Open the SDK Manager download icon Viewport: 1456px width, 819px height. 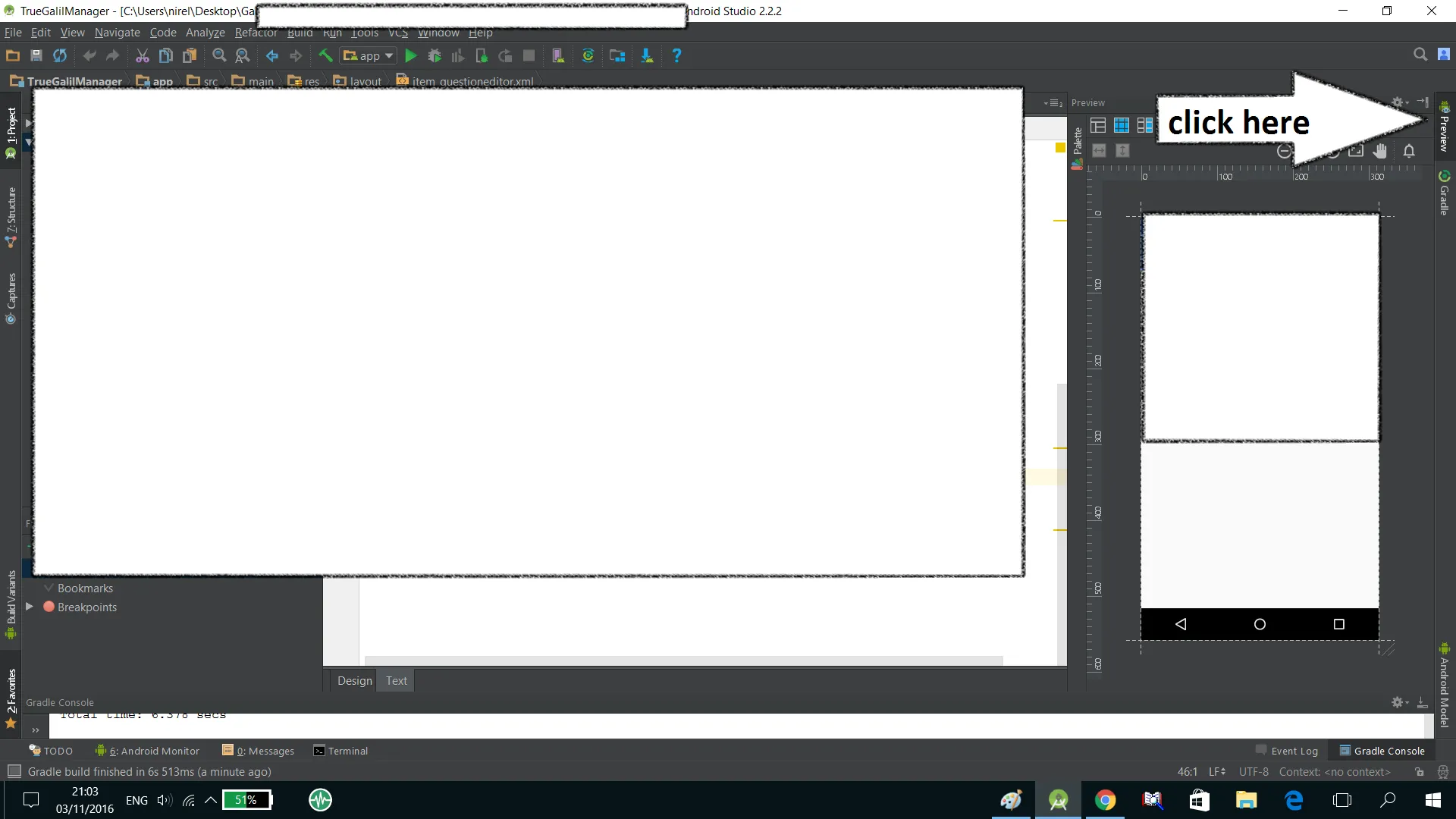point(647,55)
